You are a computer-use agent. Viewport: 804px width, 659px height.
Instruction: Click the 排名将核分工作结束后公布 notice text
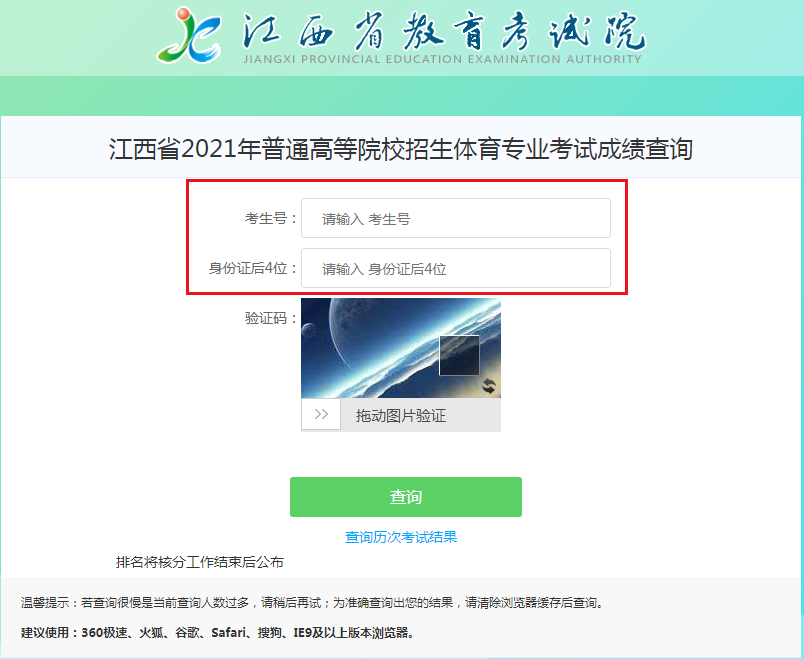199,562
